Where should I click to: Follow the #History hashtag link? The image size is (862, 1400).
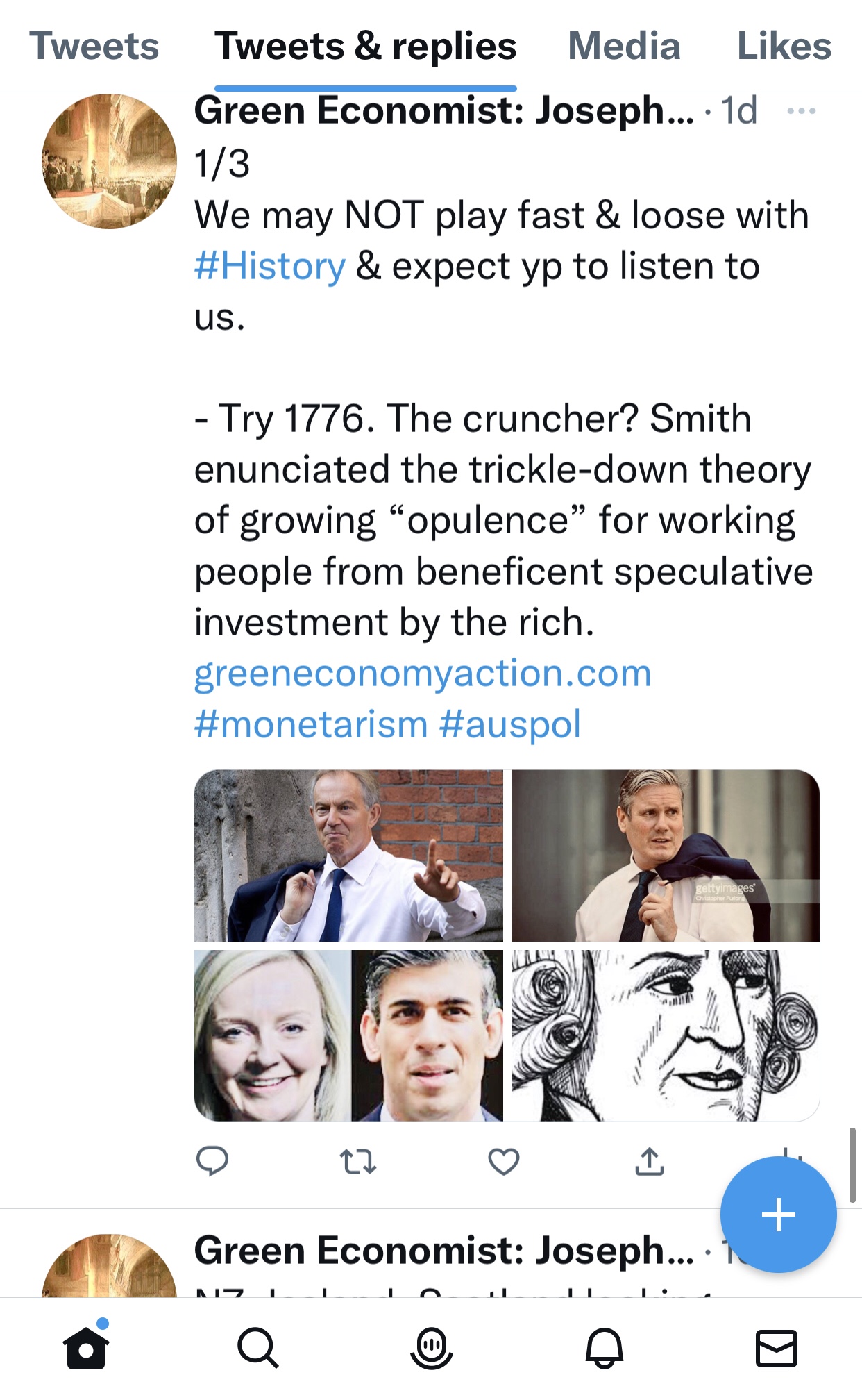coord(268,265)
